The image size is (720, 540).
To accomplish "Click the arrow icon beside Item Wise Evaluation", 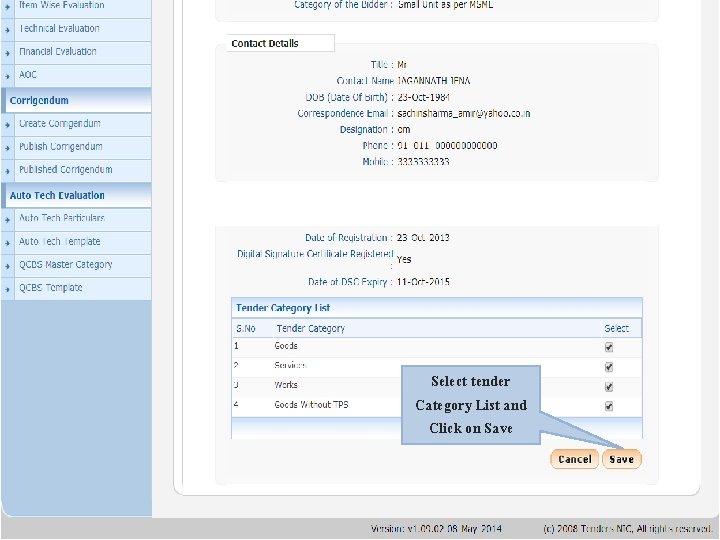I will click(x=7, y=7).
